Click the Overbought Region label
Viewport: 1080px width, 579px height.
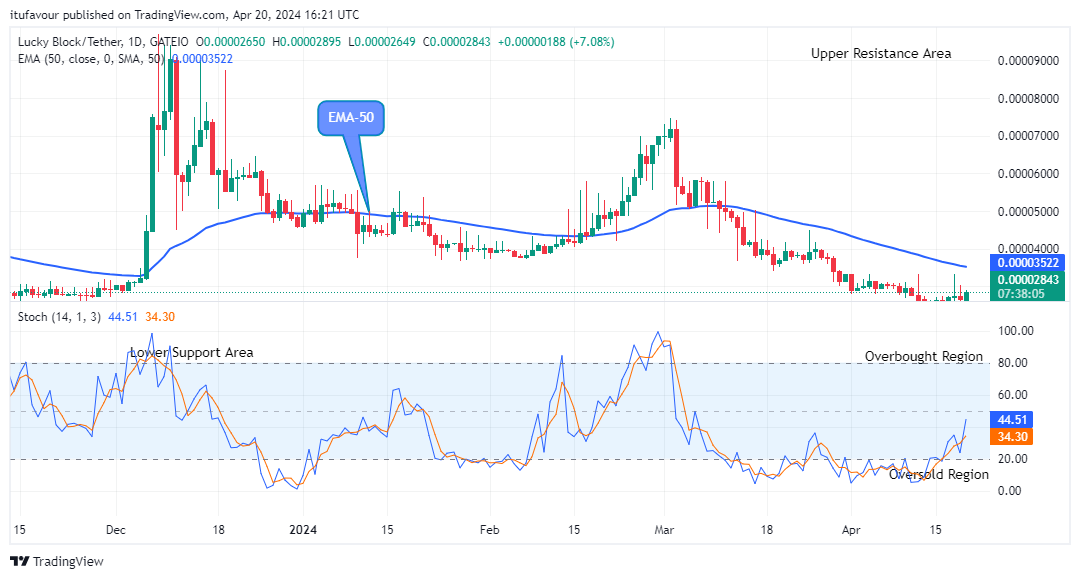click(x=924, y=357)
